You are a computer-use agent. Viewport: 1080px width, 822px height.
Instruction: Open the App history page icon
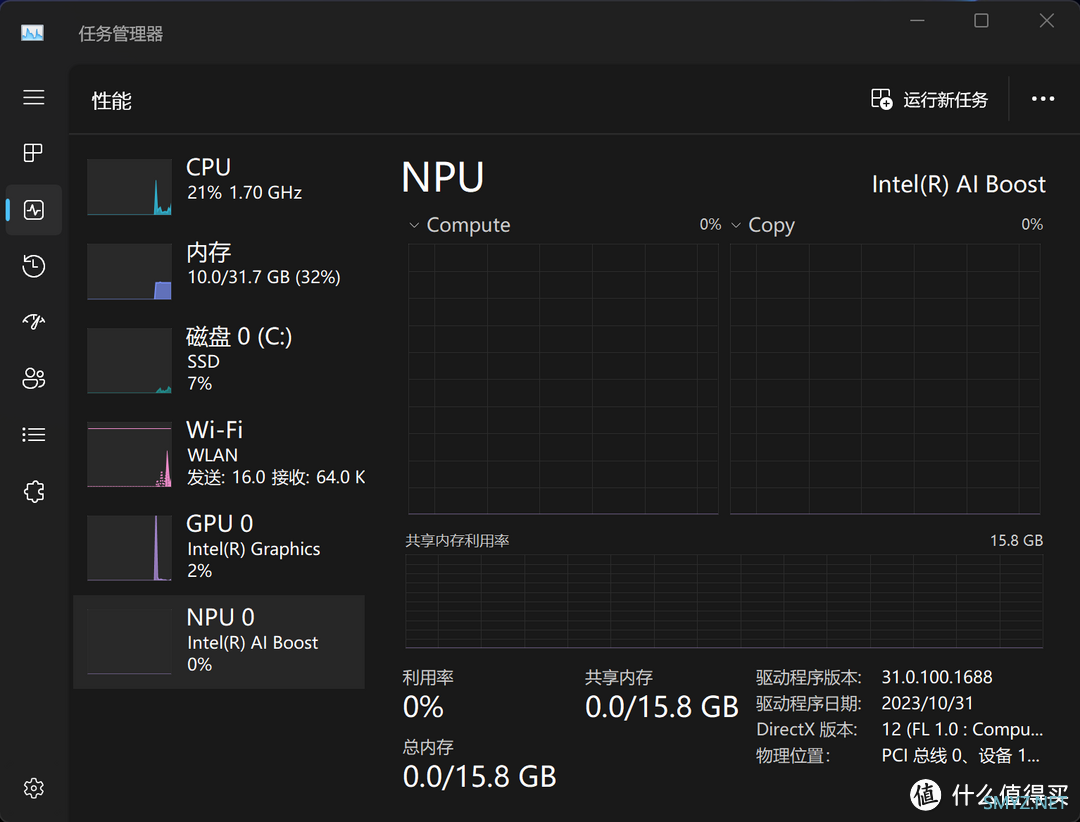(34, 266)
